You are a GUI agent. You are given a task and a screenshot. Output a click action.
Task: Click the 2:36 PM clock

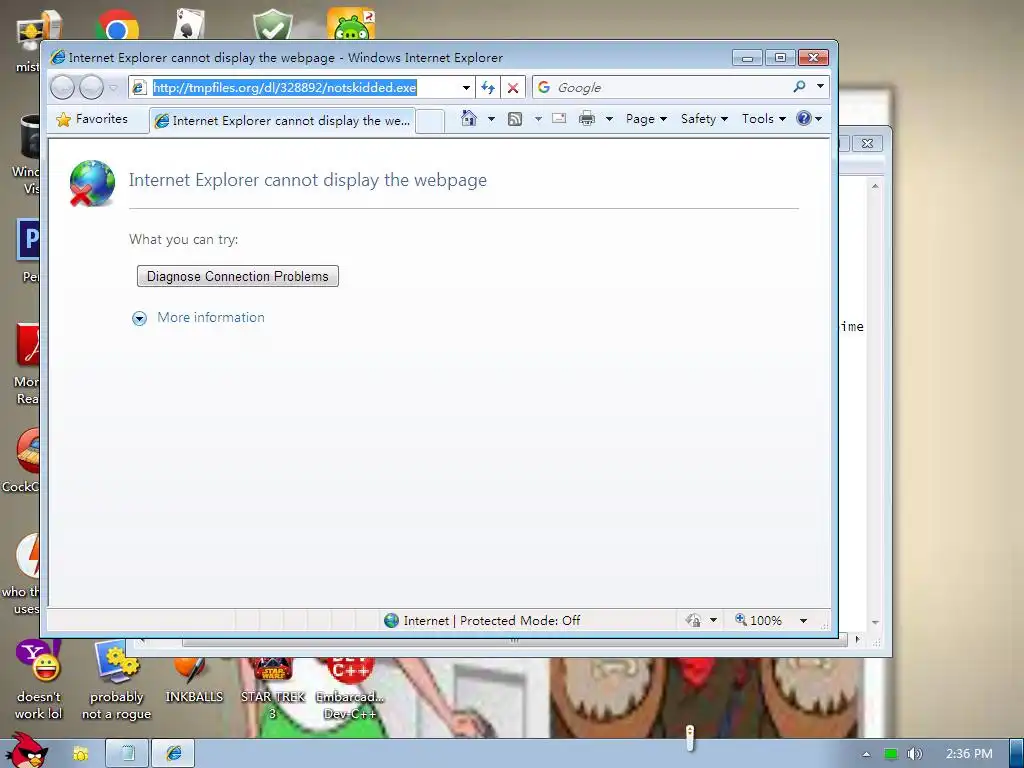click(x=969, y=754)
